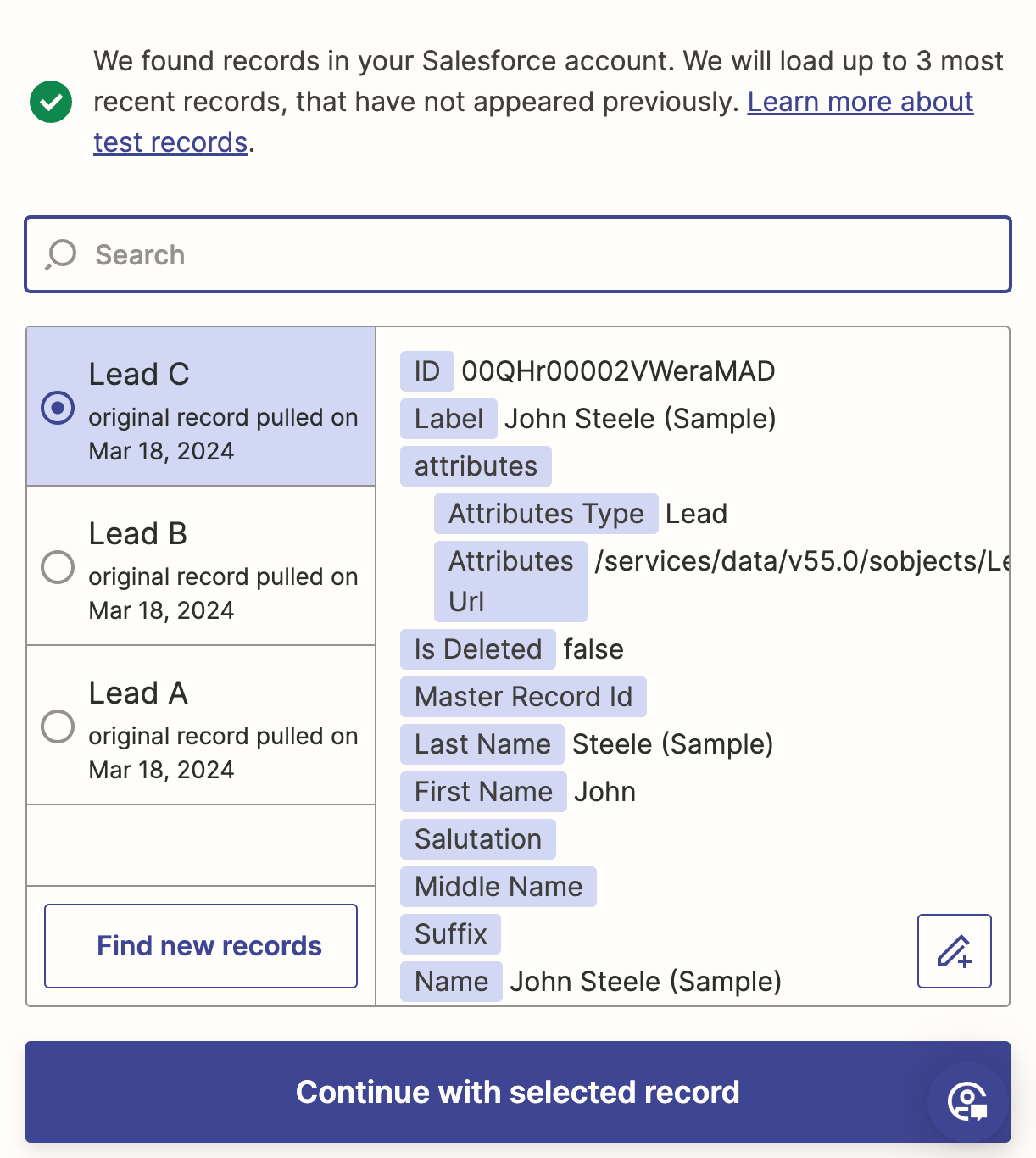Click the Attributes Url tag
This screenshot has width=1036, height=1158.
[x=510, y=582]
